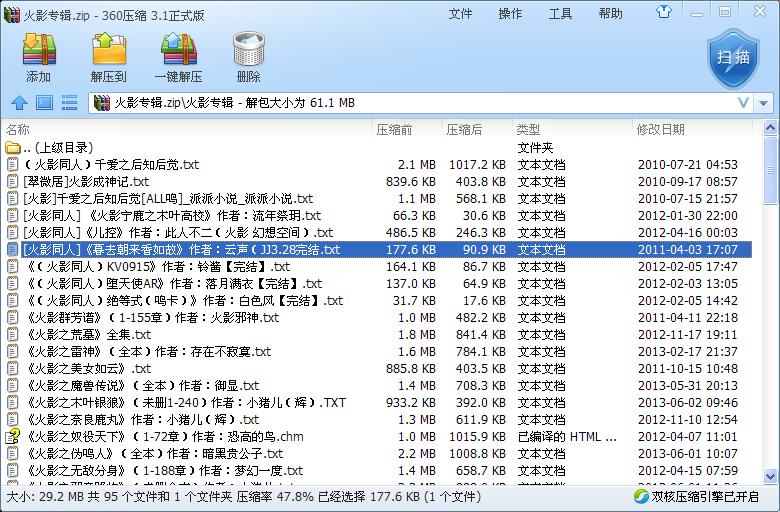Click the 添加 (Add) toolbar icon
The width and height of the screenshot is (780, 512).
coord(38,56)
